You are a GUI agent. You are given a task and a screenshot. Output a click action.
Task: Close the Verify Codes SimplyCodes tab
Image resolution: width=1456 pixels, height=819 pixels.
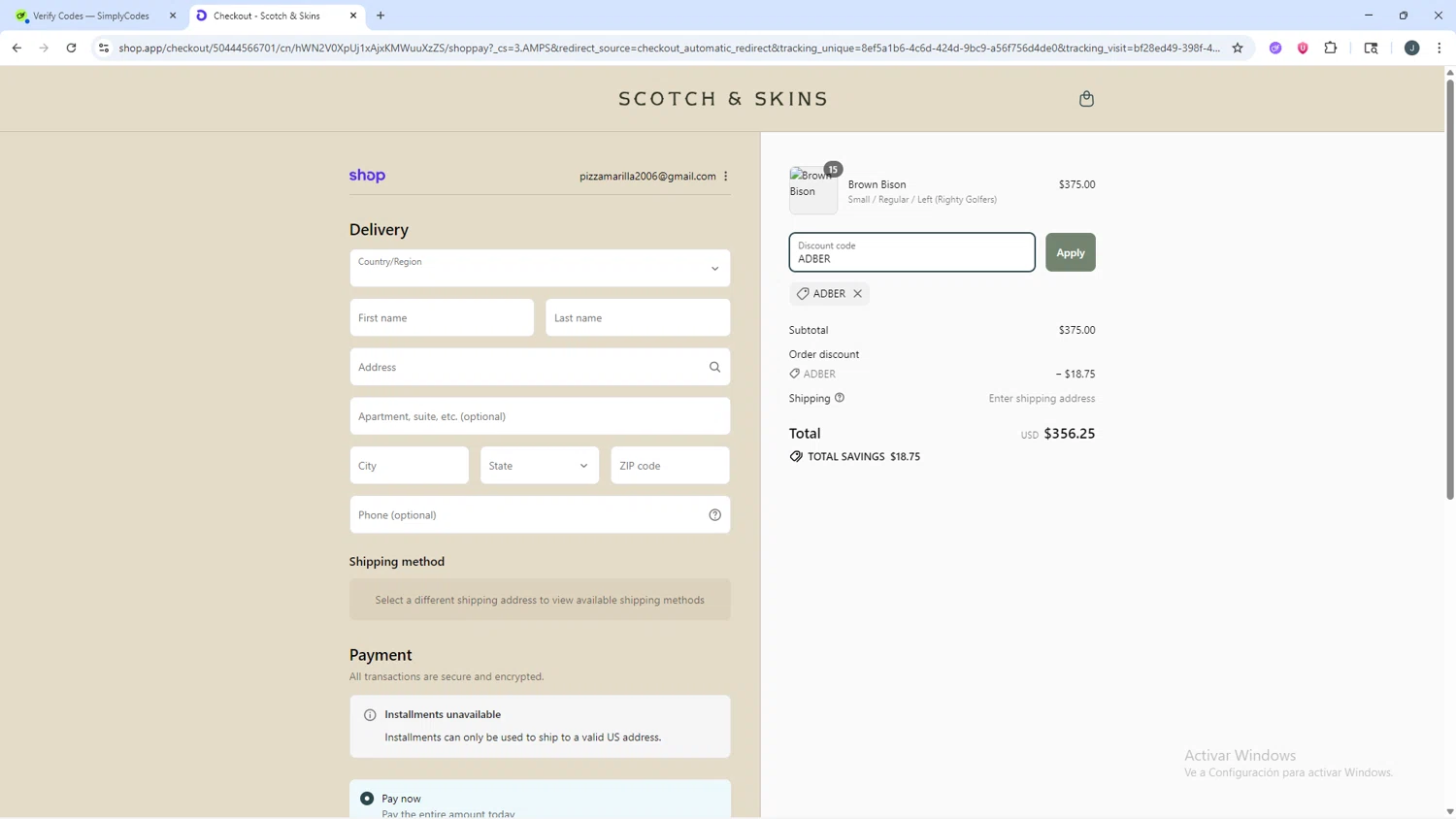(x=173, y=16)
